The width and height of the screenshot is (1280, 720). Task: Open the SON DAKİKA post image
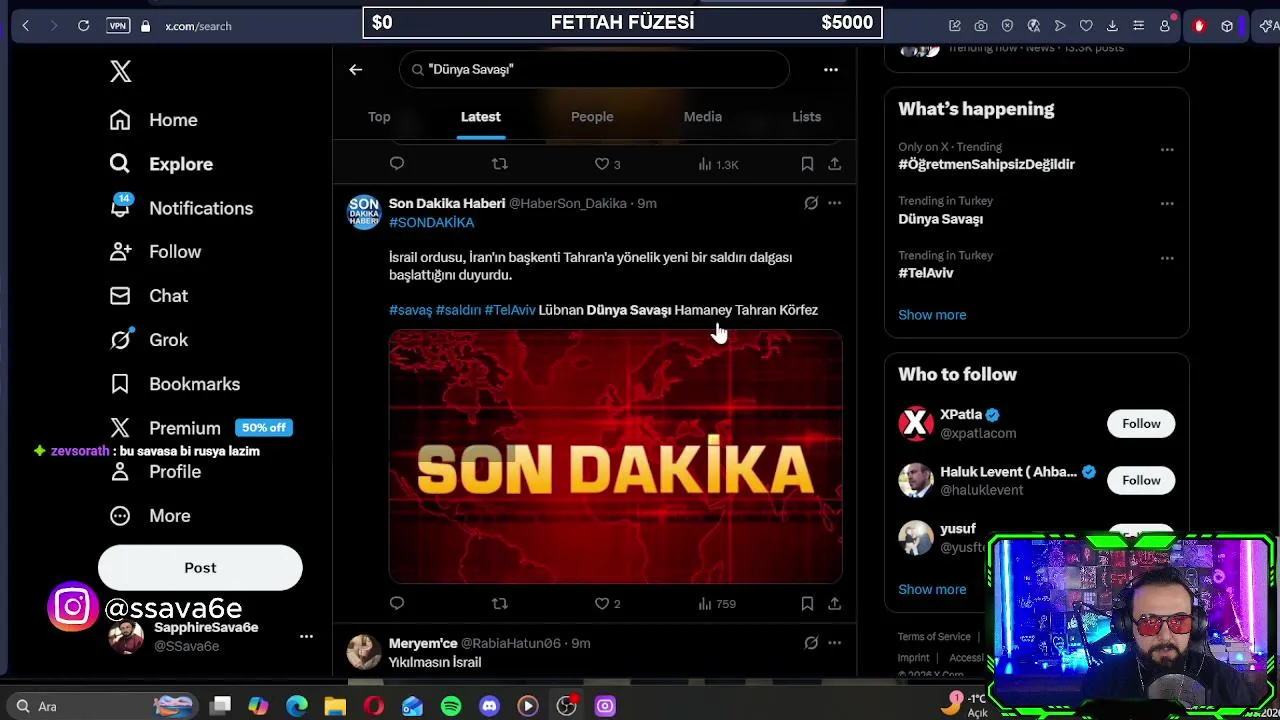[x=615, y=457]
